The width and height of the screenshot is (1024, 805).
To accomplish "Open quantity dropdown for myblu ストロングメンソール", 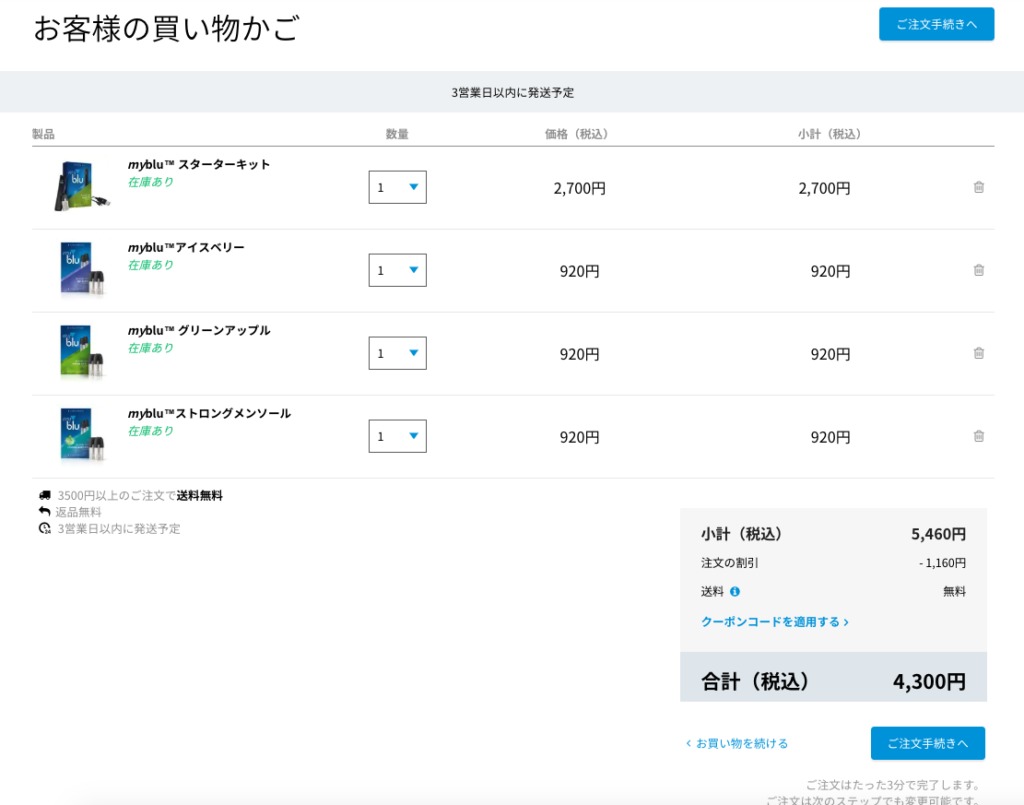I will 397,436.
